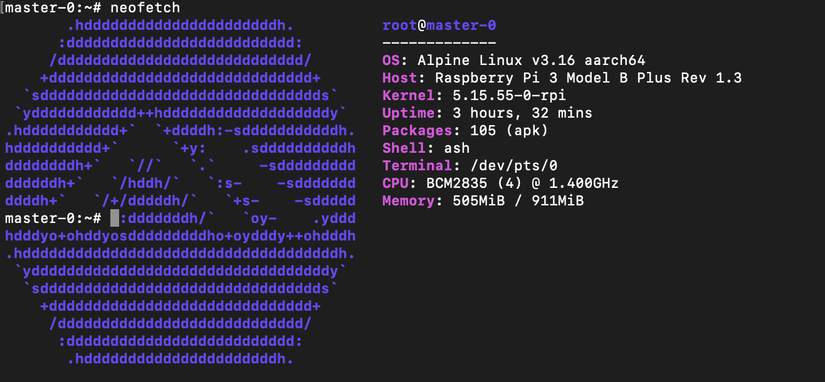Click the root@master-0 title text

click(x=439, y=25)
